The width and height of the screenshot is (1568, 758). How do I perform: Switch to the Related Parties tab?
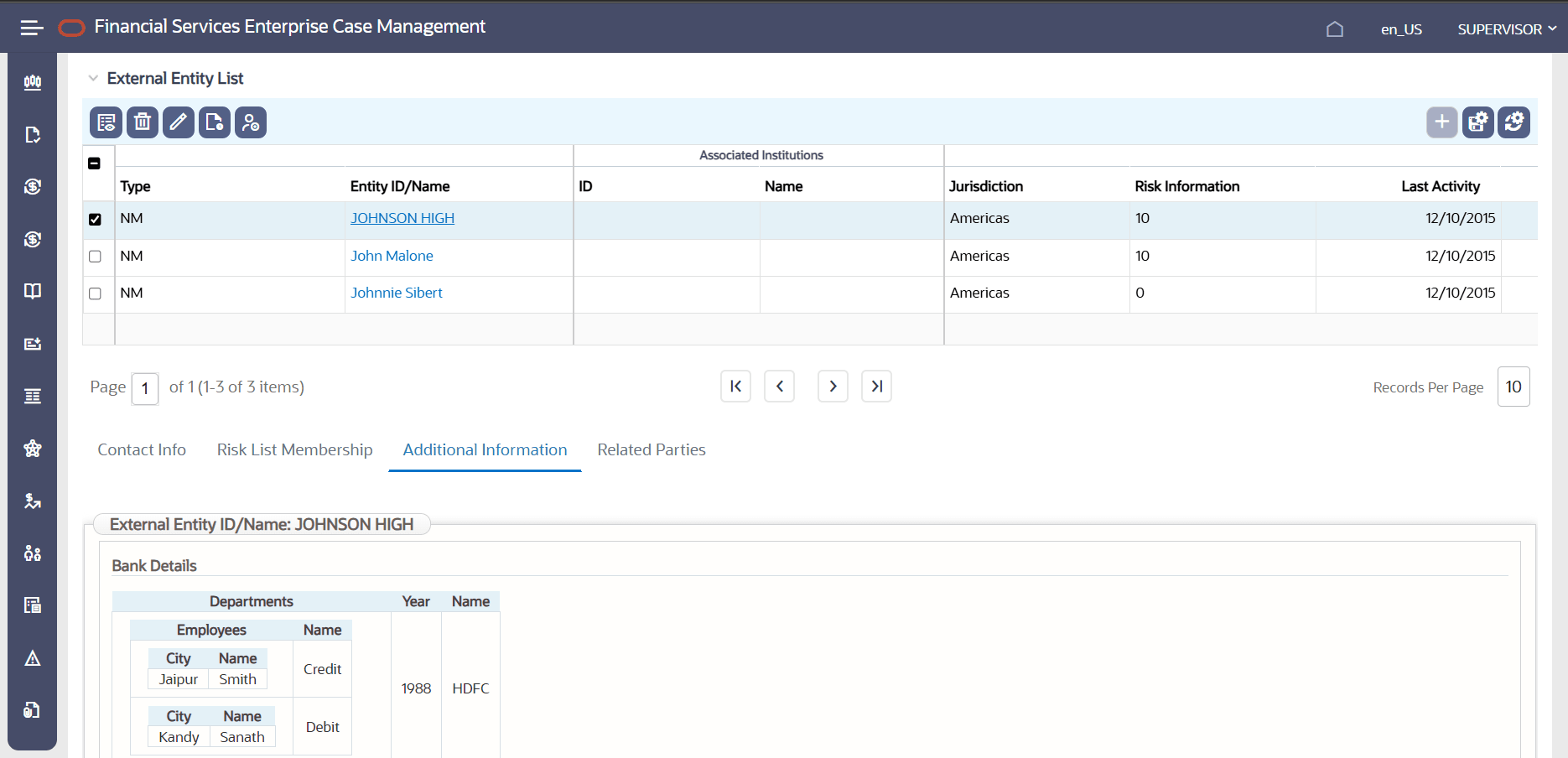click(652, 450)
